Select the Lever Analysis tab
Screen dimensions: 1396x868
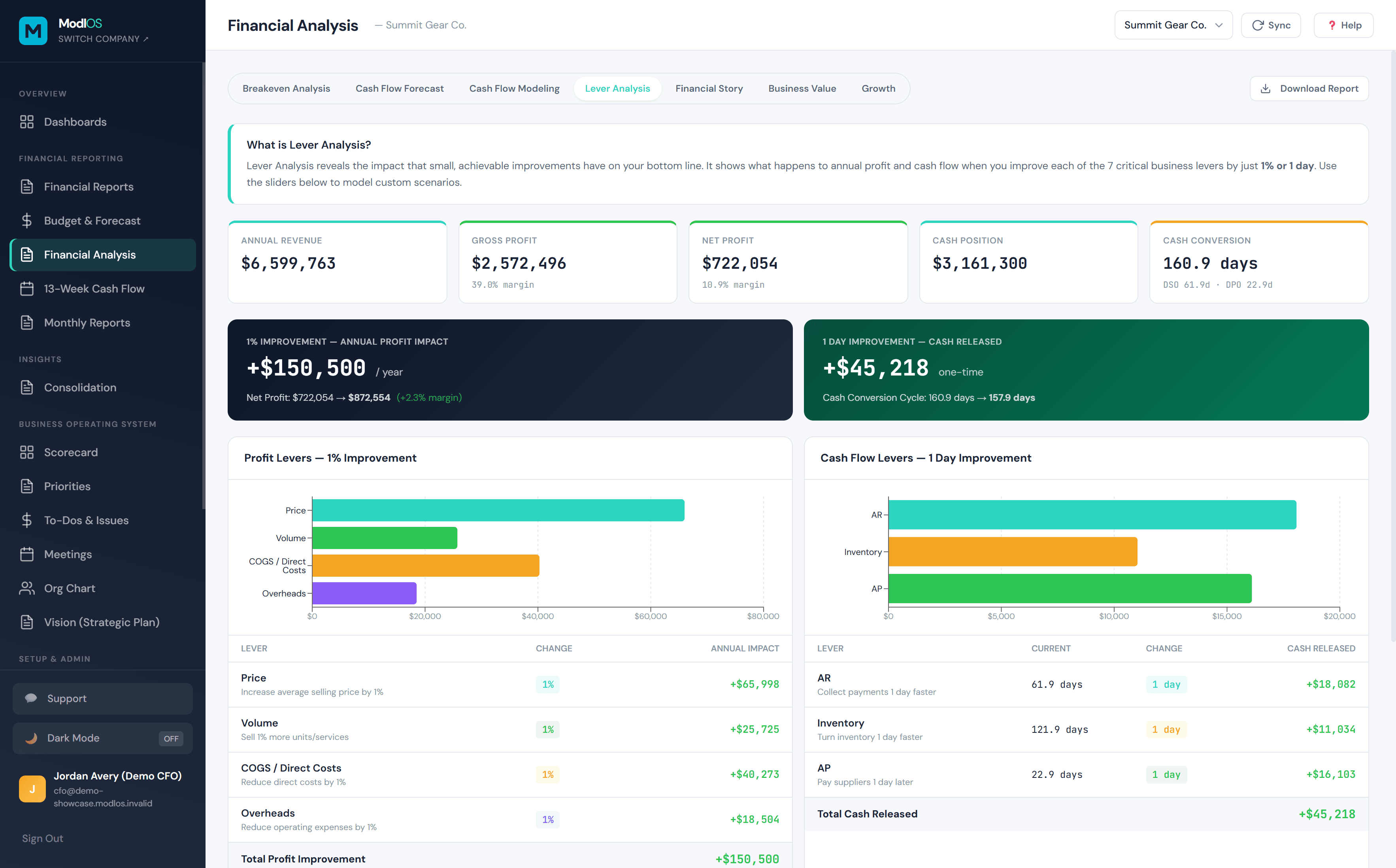(x=617, y=89)
